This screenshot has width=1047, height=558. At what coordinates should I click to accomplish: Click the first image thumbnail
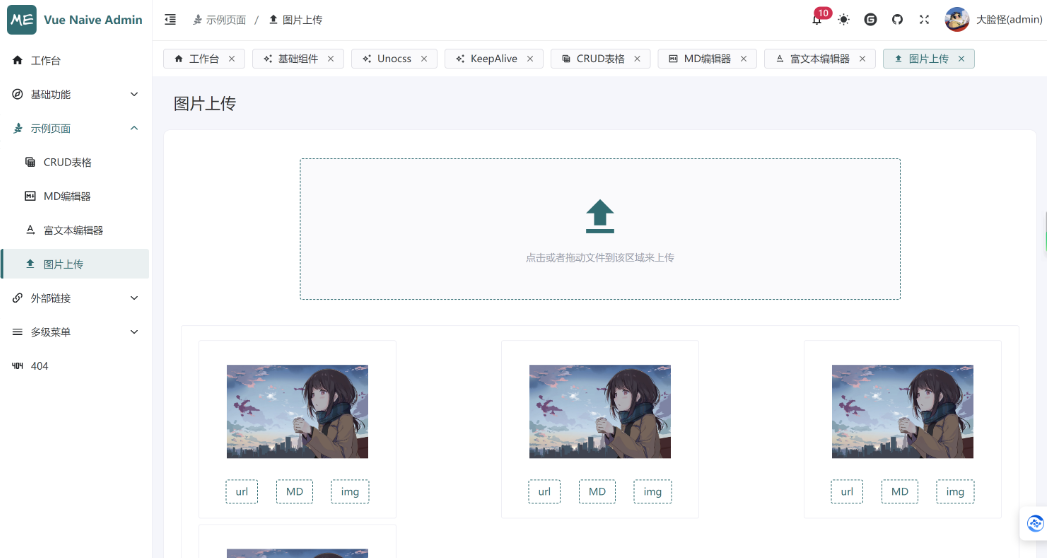tap(297, 411)
